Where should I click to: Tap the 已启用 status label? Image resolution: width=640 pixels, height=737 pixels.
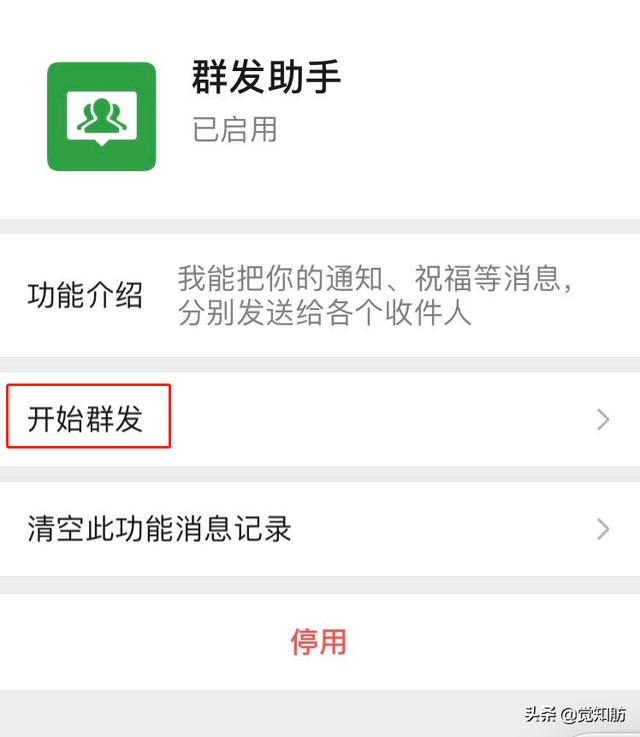[x=234, y=129]
